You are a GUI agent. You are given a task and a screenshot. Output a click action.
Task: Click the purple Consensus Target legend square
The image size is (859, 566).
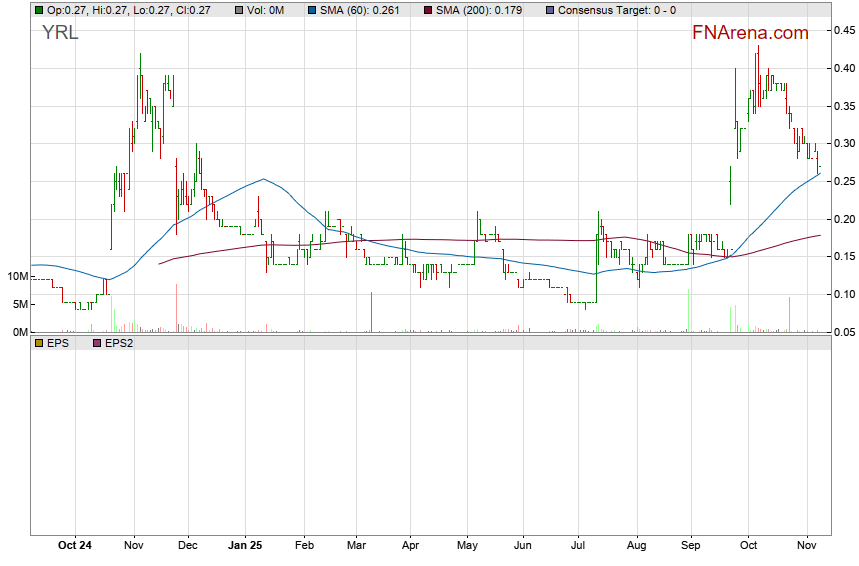click(551, 10)
